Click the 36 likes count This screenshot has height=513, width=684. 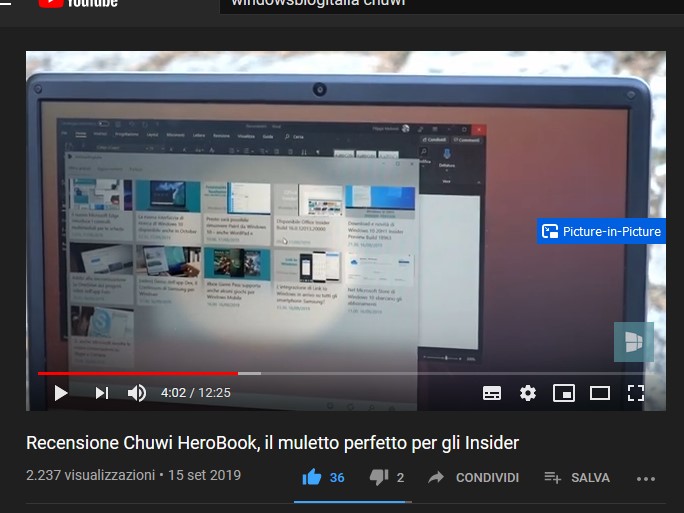point(337,478)
